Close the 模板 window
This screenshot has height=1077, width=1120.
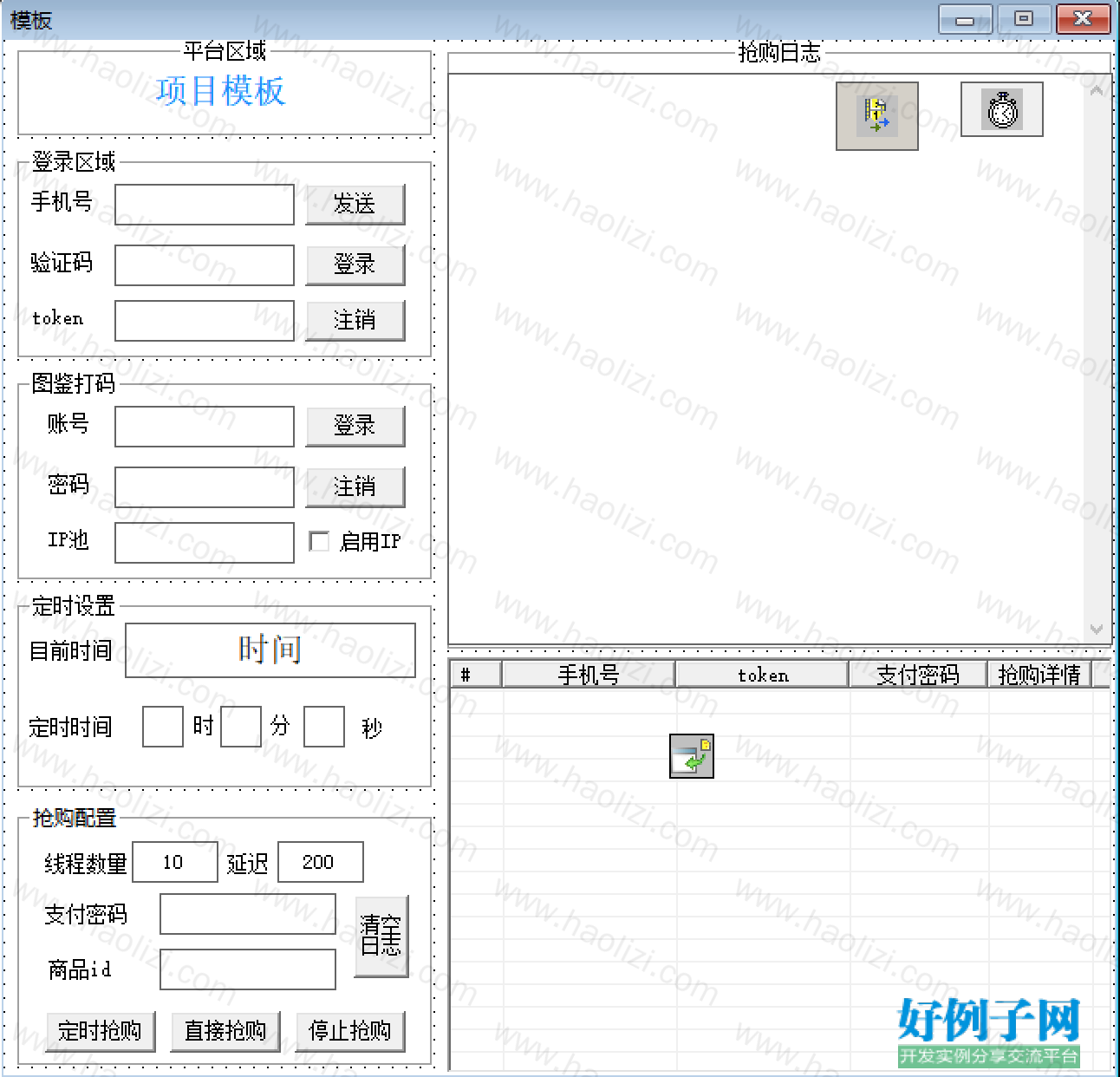1084,19
